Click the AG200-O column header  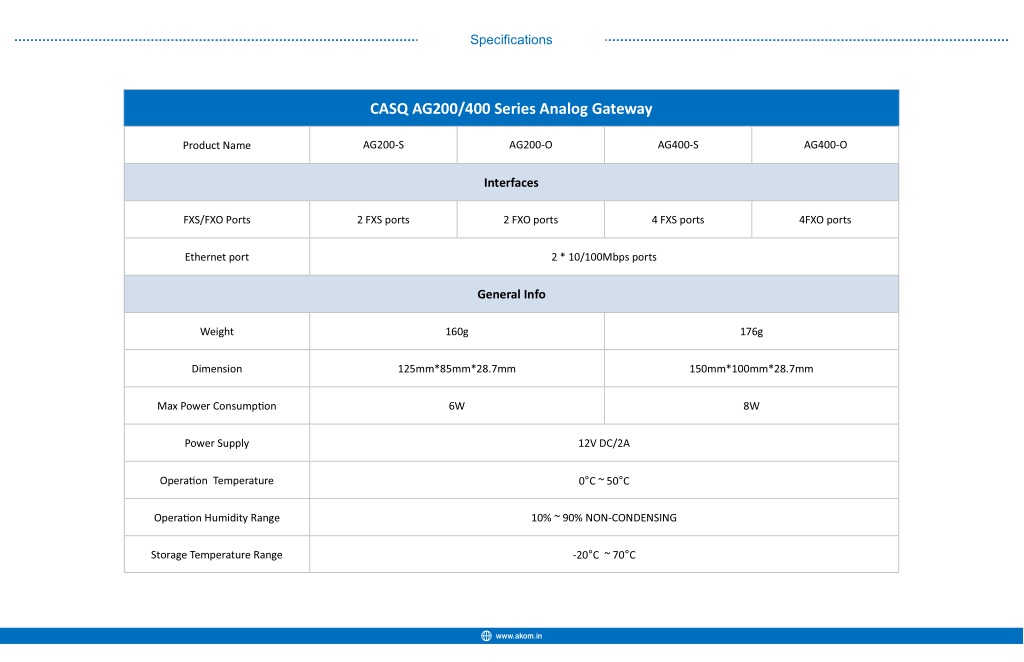(531, 145)
